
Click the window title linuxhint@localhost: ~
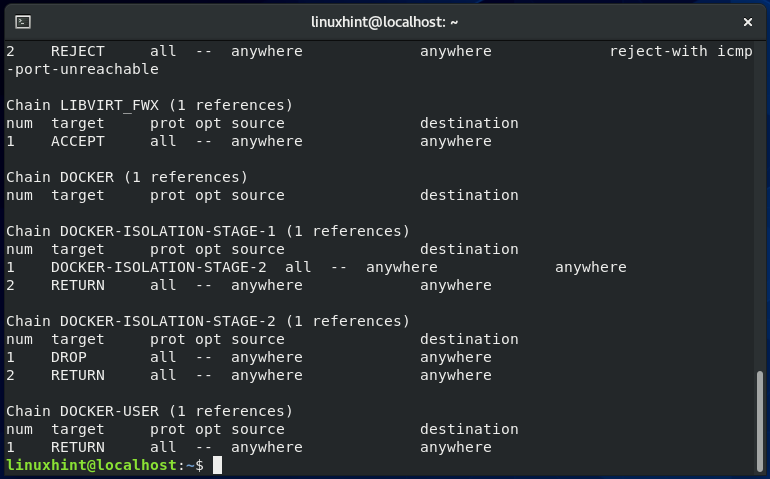point(384,22)
